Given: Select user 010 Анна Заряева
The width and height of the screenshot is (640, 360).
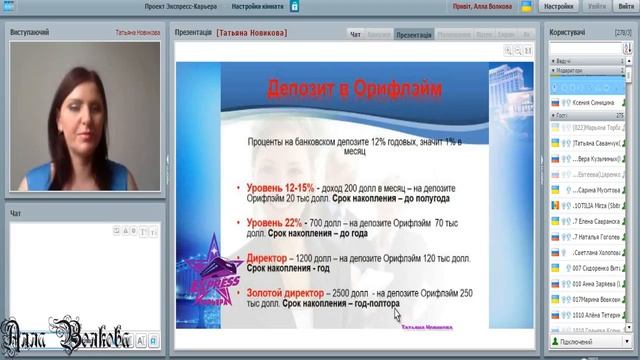Looking at the screenshot, I should click(x=596, y=284).
